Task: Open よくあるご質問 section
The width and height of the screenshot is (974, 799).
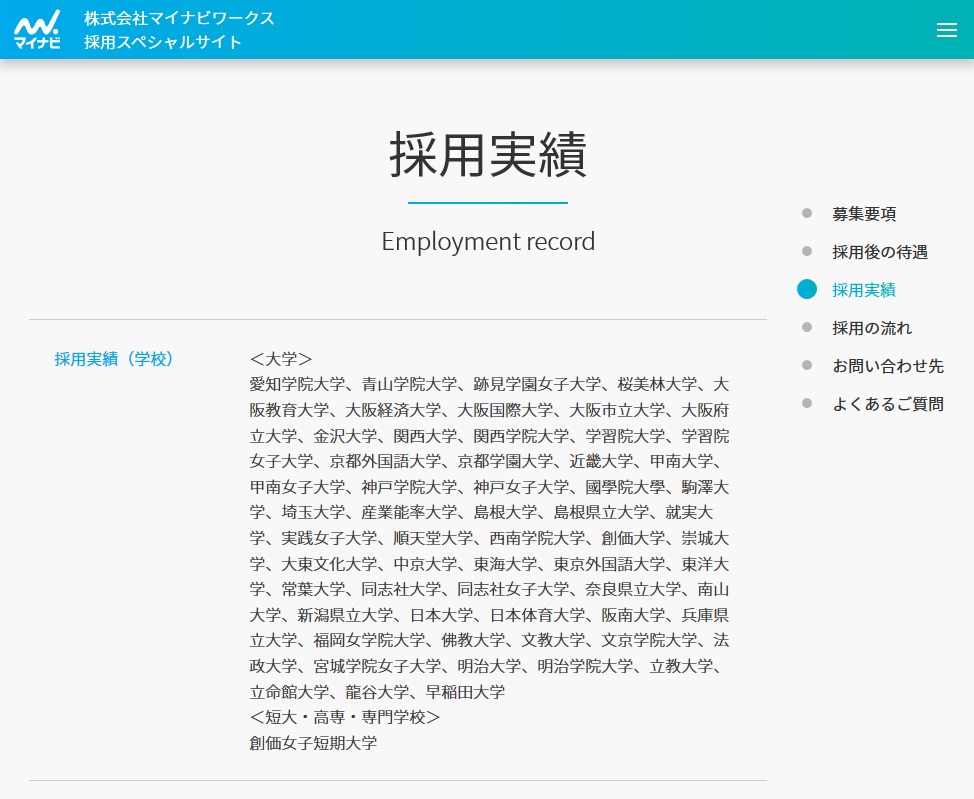Action: 888,403
